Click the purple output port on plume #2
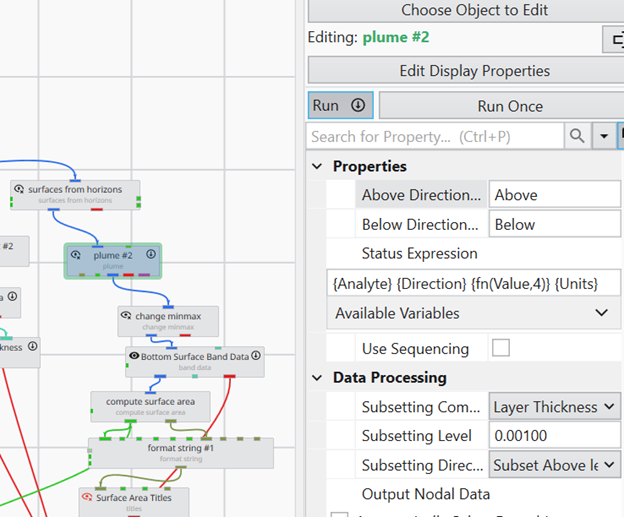Viewport: 624px width, 517px height. tap(144, 275)
